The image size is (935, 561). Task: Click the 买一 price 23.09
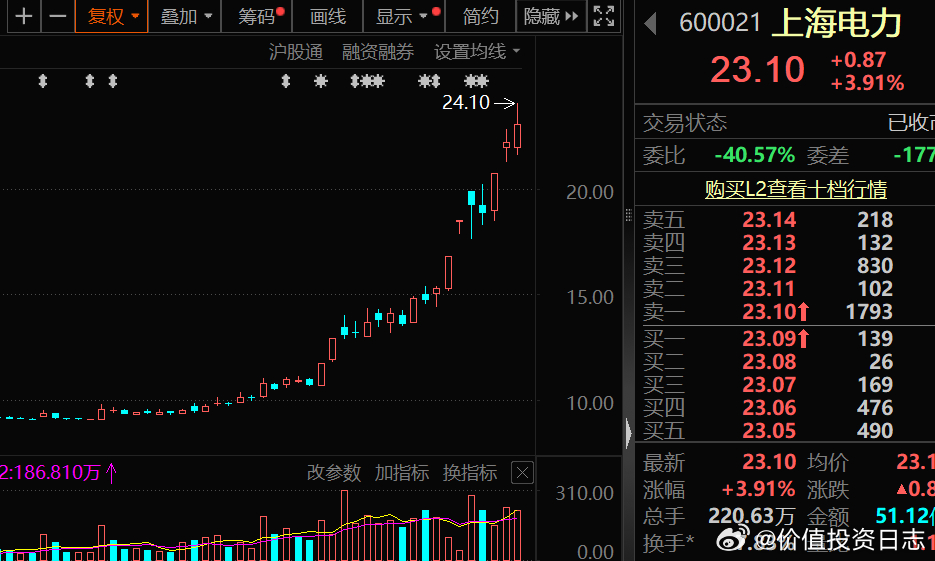(769, 339)
